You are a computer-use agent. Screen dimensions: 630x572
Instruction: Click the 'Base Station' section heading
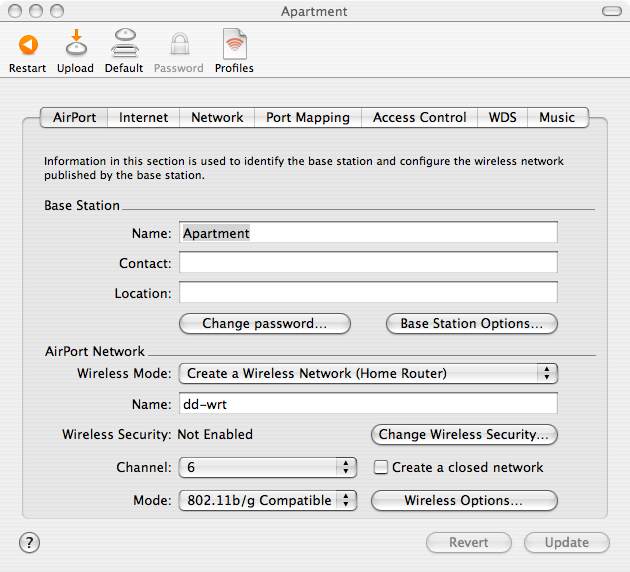click(x=82, y=205)
